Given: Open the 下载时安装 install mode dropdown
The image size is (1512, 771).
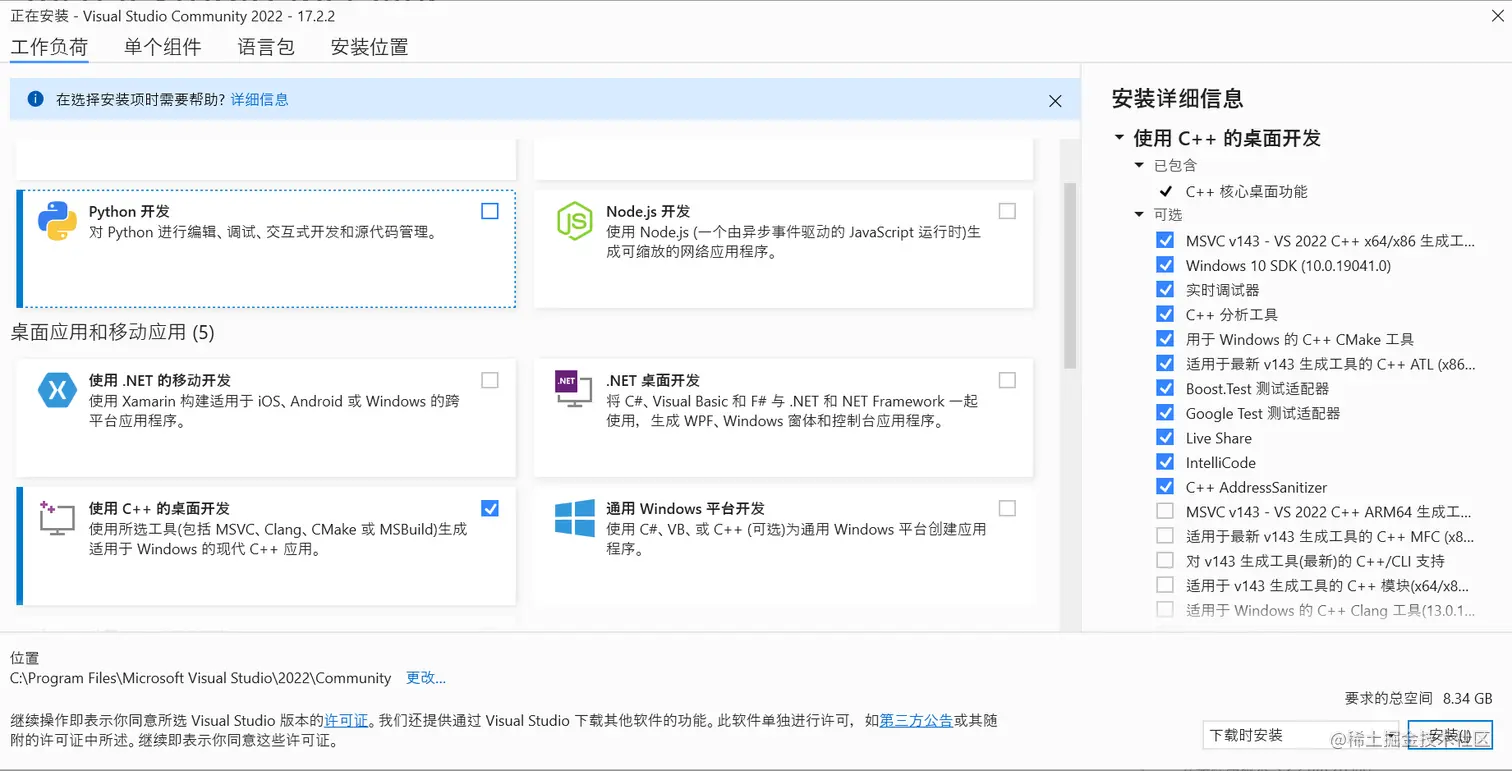Looking at the screenshot, I should 1300,735.
